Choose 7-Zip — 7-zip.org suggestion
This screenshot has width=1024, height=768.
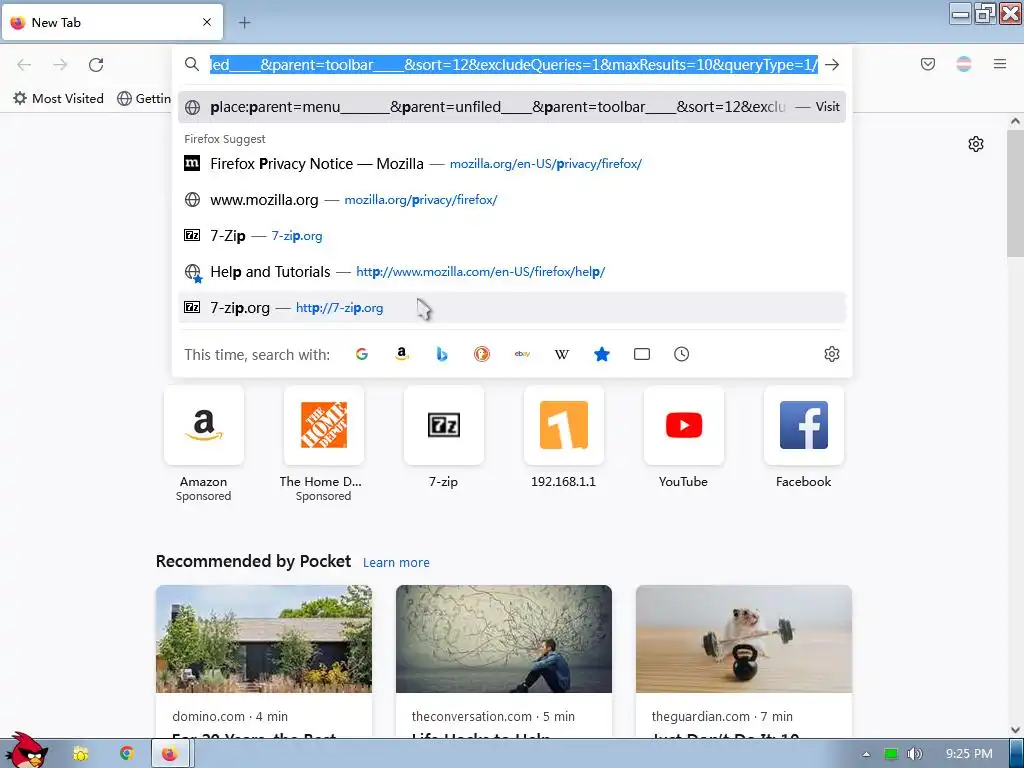tap(511, 236)
